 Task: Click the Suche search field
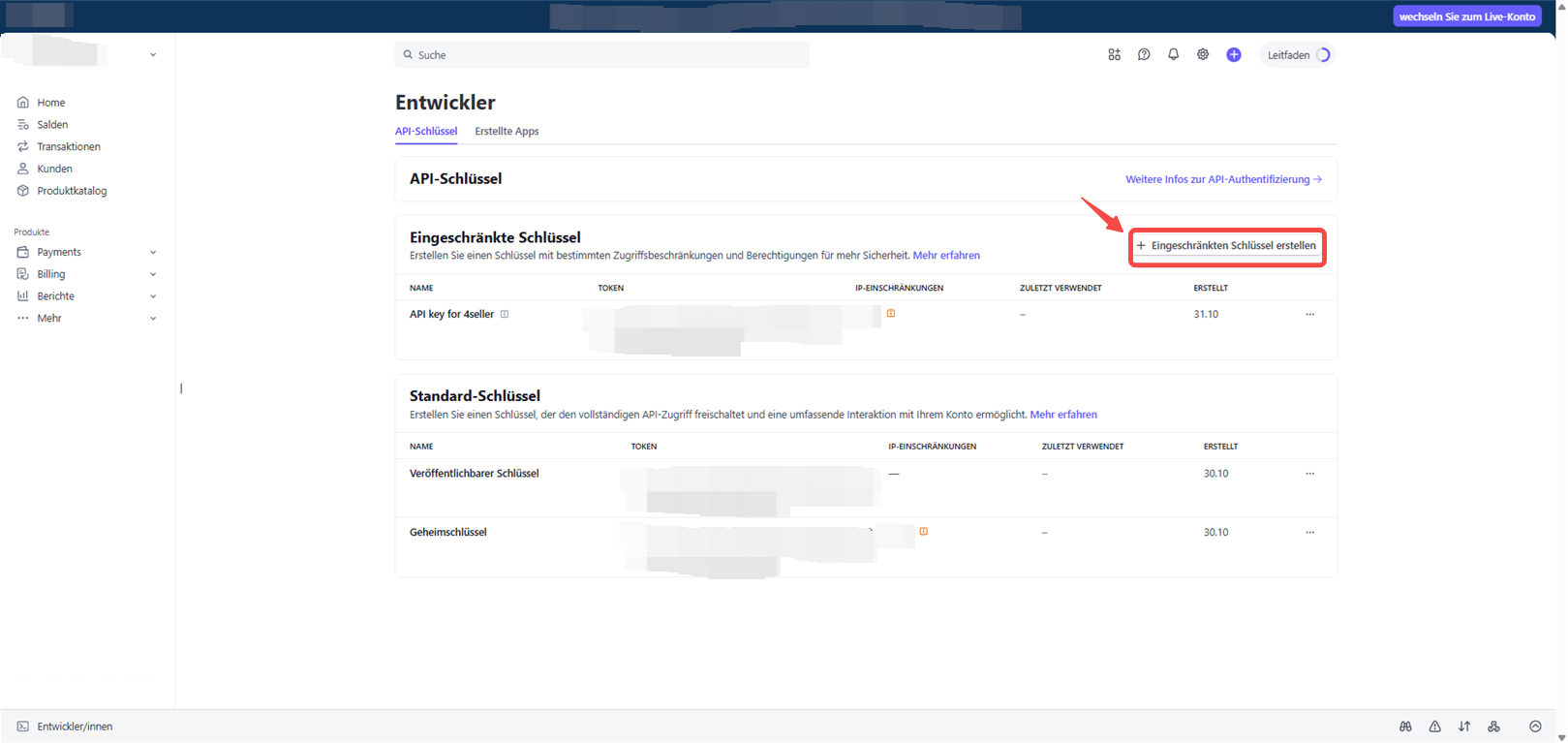(601, 55)
